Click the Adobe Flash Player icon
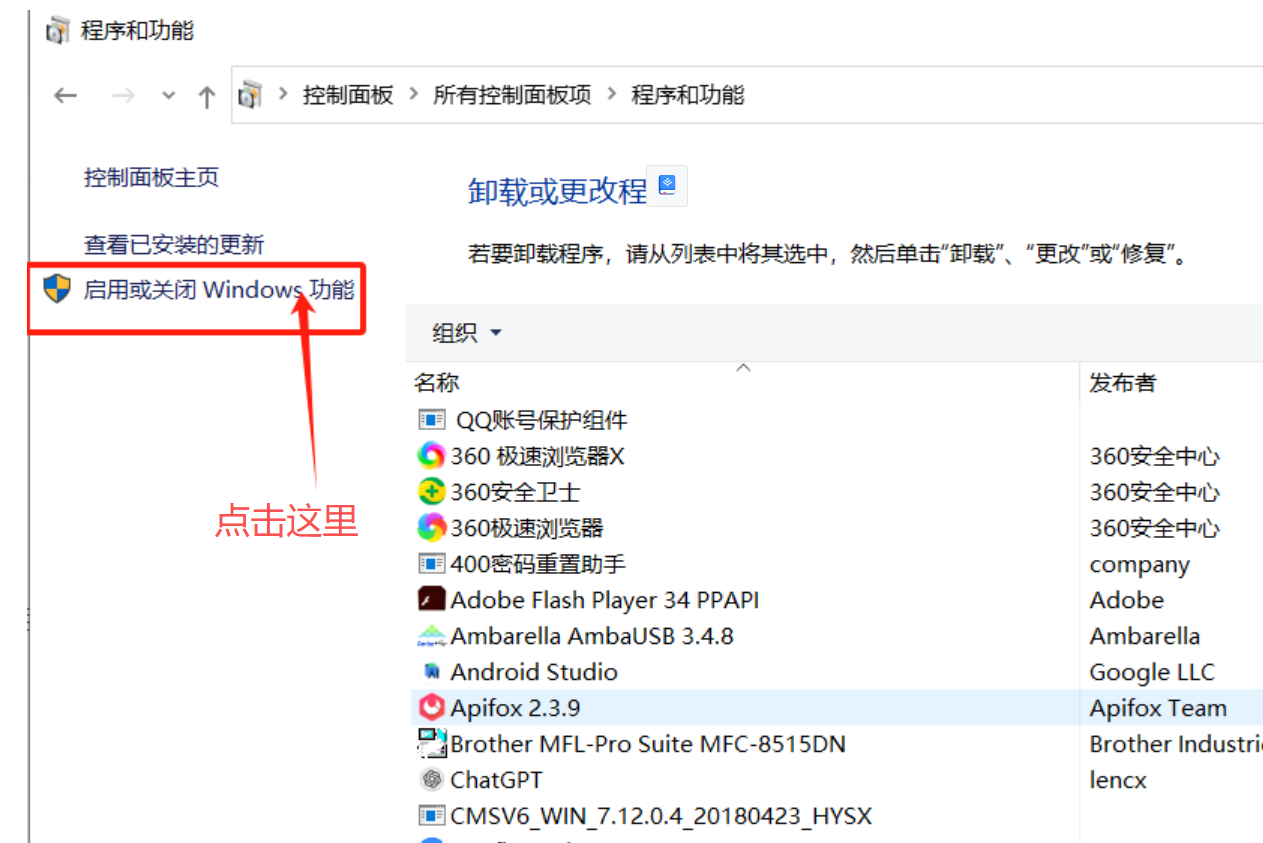The height and width of the screenshot is (843, 1263). click(431, 600)
